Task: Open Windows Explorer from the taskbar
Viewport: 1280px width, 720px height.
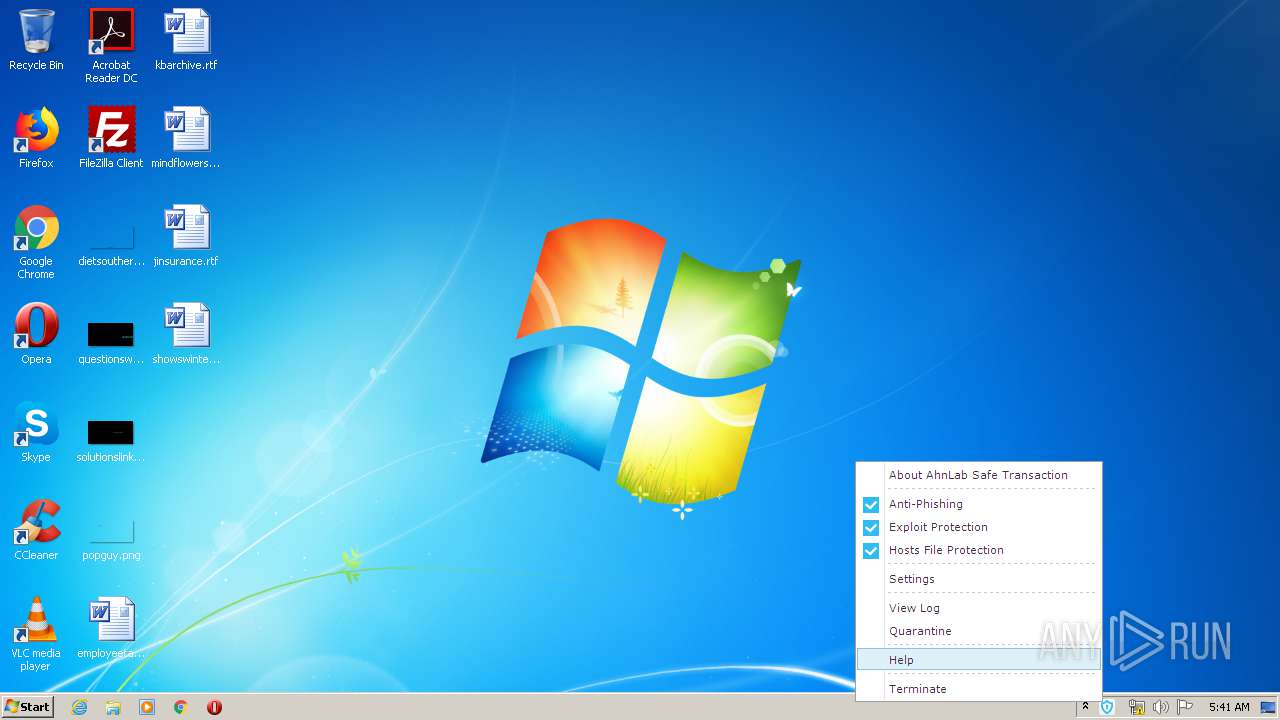Action: point(113,707)
